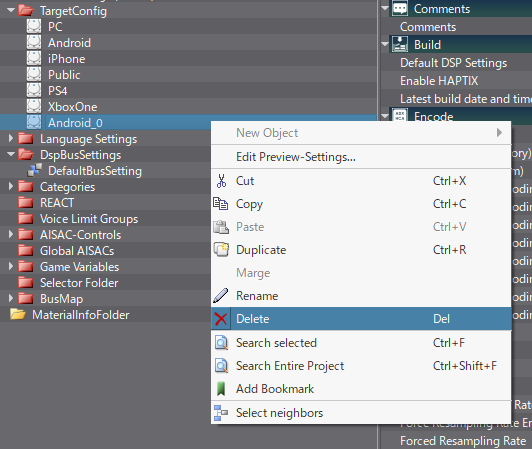Click the DefaultBusSetting node icon
The height and width of the screenshot is (449, 532).
tap(34, 170)
